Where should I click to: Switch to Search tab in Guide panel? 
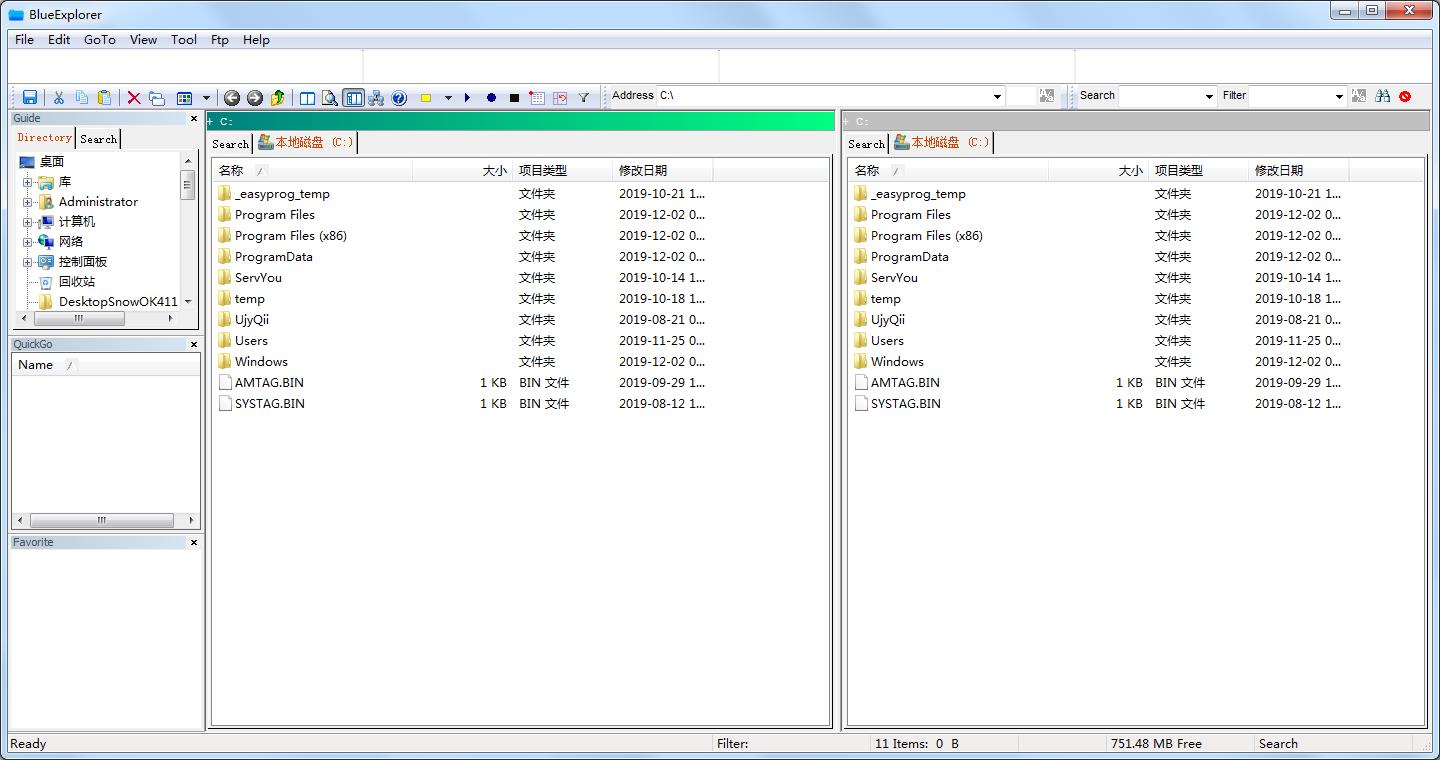click(x=98, y=139)
